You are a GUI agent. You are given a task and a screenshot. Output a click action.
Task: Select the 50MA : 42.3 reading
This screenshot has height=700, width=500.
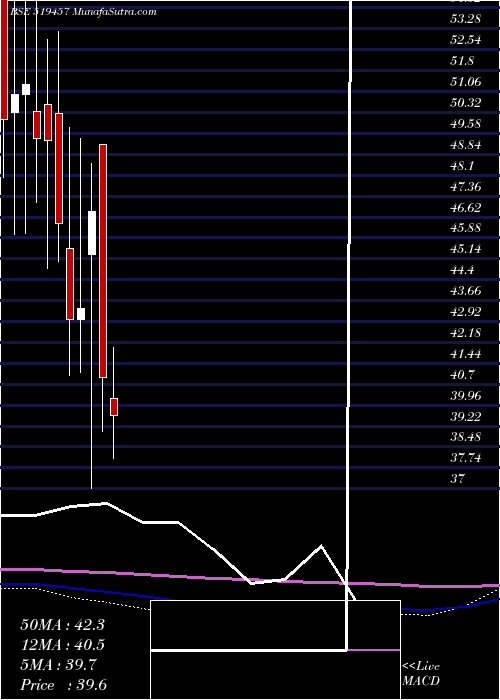(62, 625)
